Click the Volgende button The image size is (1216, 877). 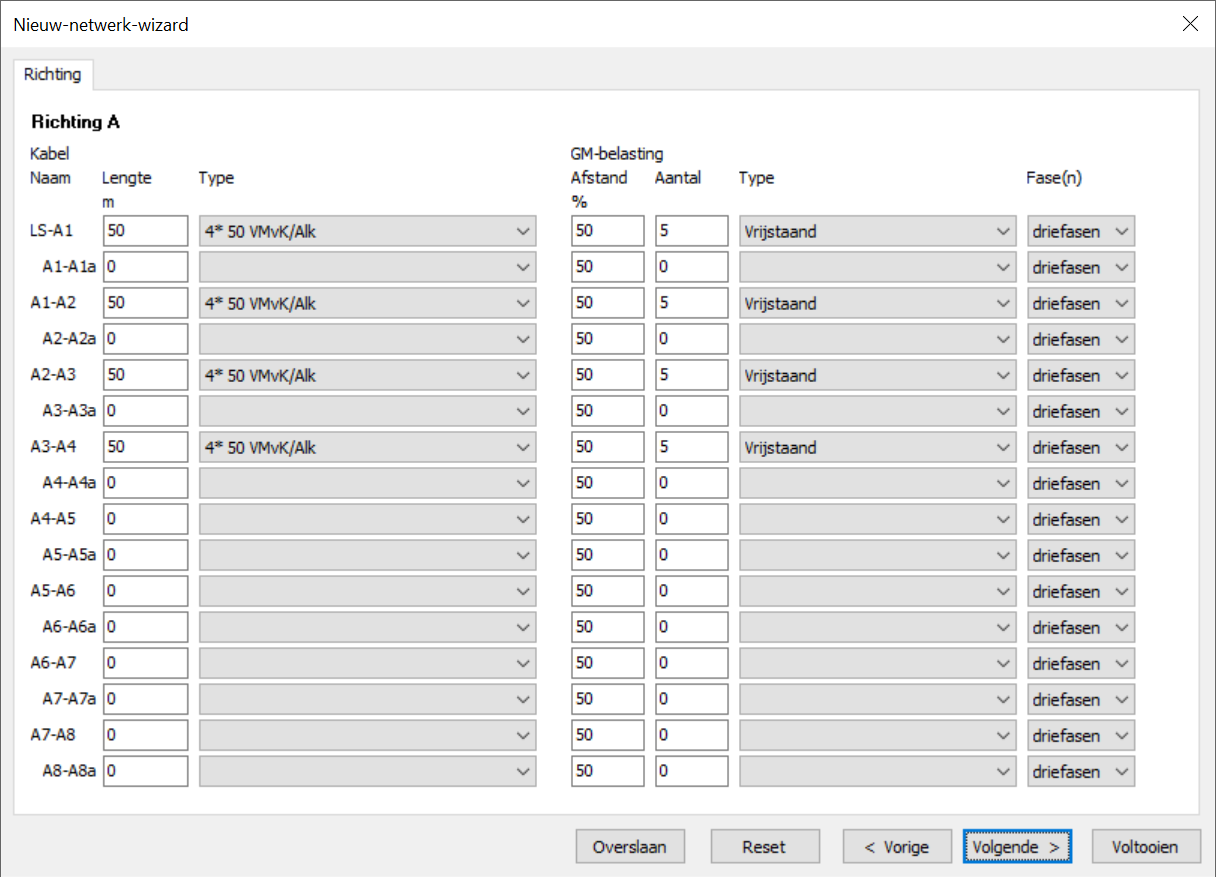(1016, 847)
